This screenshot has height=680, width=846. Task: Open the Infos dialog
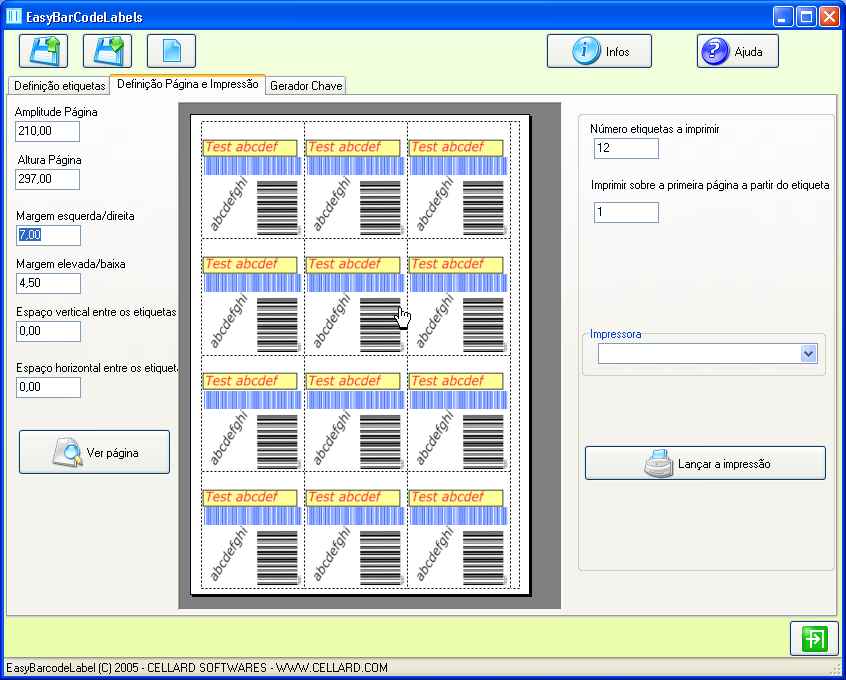(599, 51)
